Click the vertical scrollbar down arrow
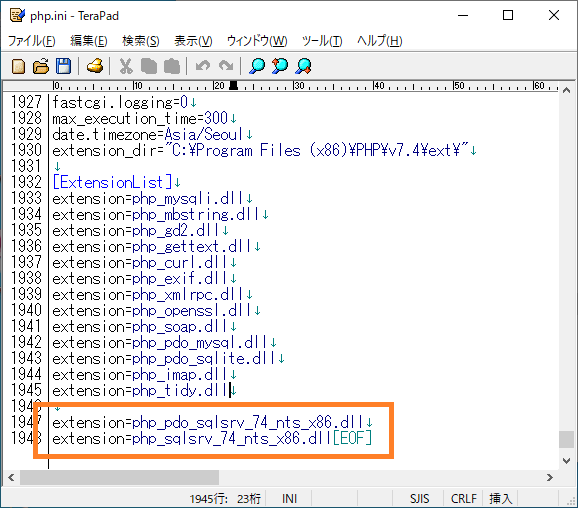Screen dimensions: 578x508 (x=567, y=460)
